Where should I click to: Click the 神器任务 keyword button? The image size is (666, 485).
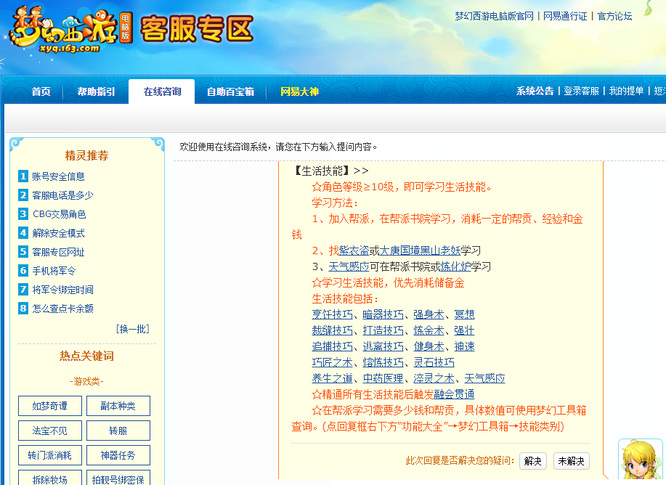pyautogui.click(x=118, y=455)
